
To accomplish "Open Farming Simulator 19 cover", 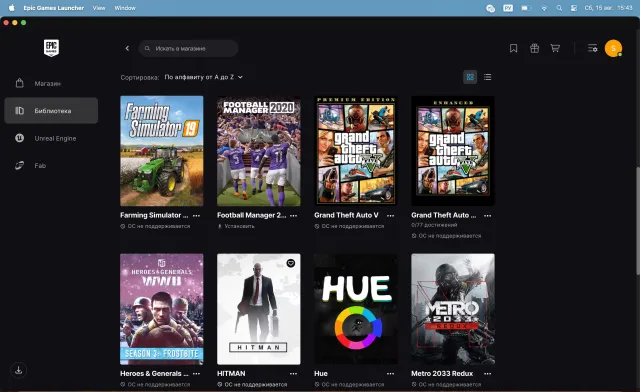I will [162, 151].
